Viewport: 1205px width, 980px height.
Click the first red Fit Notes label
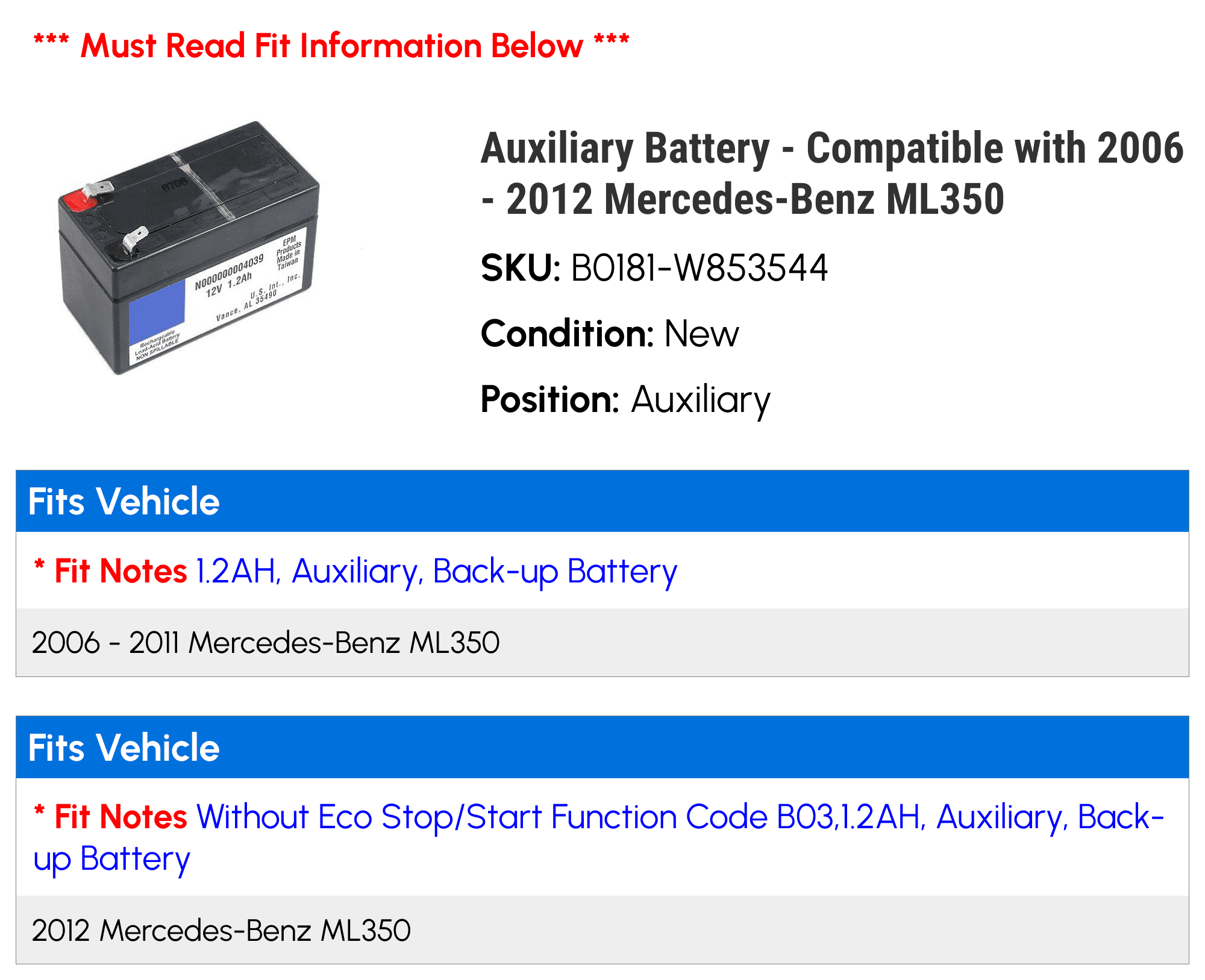click(120, 571)
